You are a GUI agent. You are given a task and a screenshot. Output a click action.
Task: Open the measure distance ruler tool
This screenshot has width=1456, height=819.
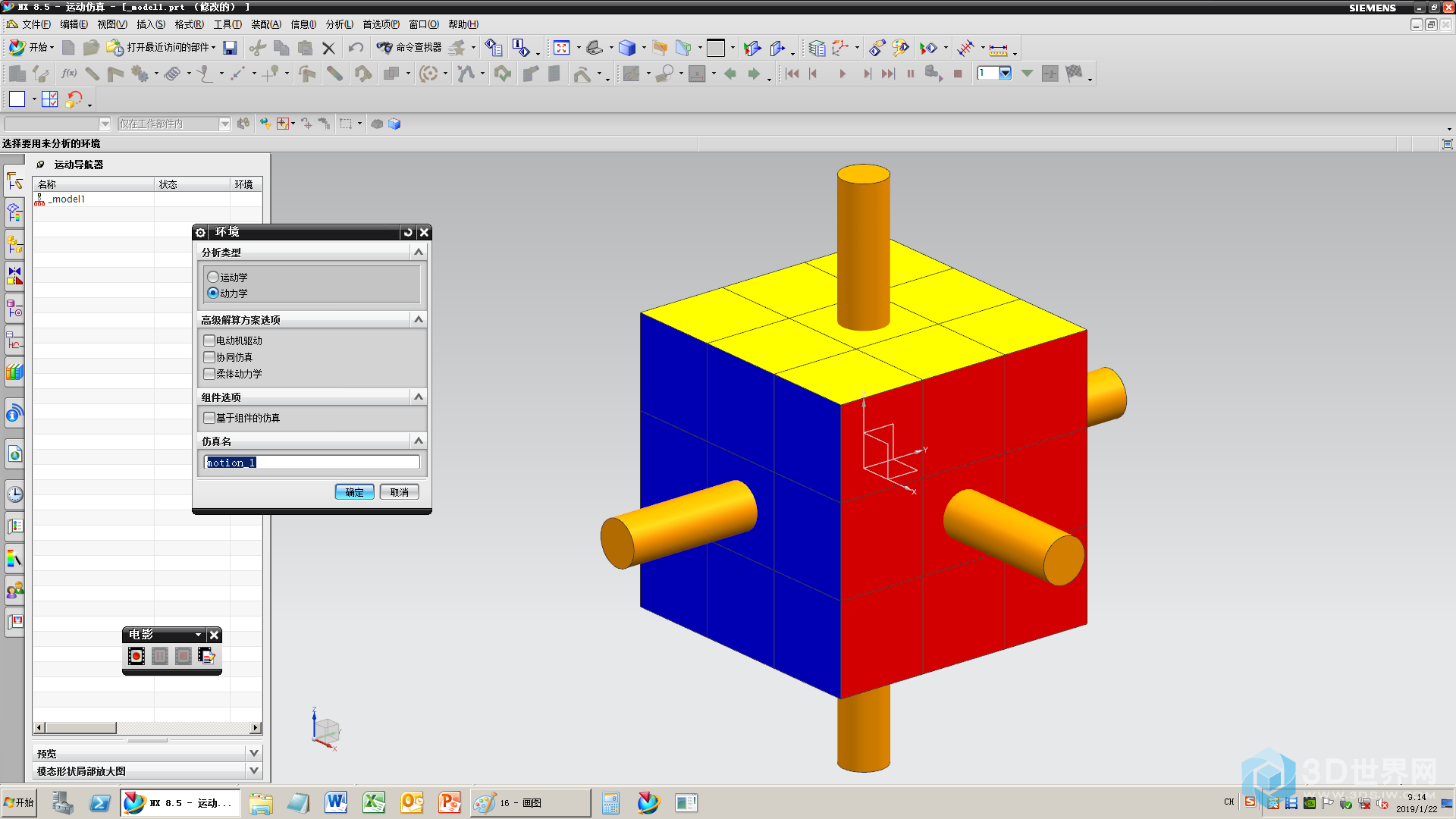coord(999,49)
